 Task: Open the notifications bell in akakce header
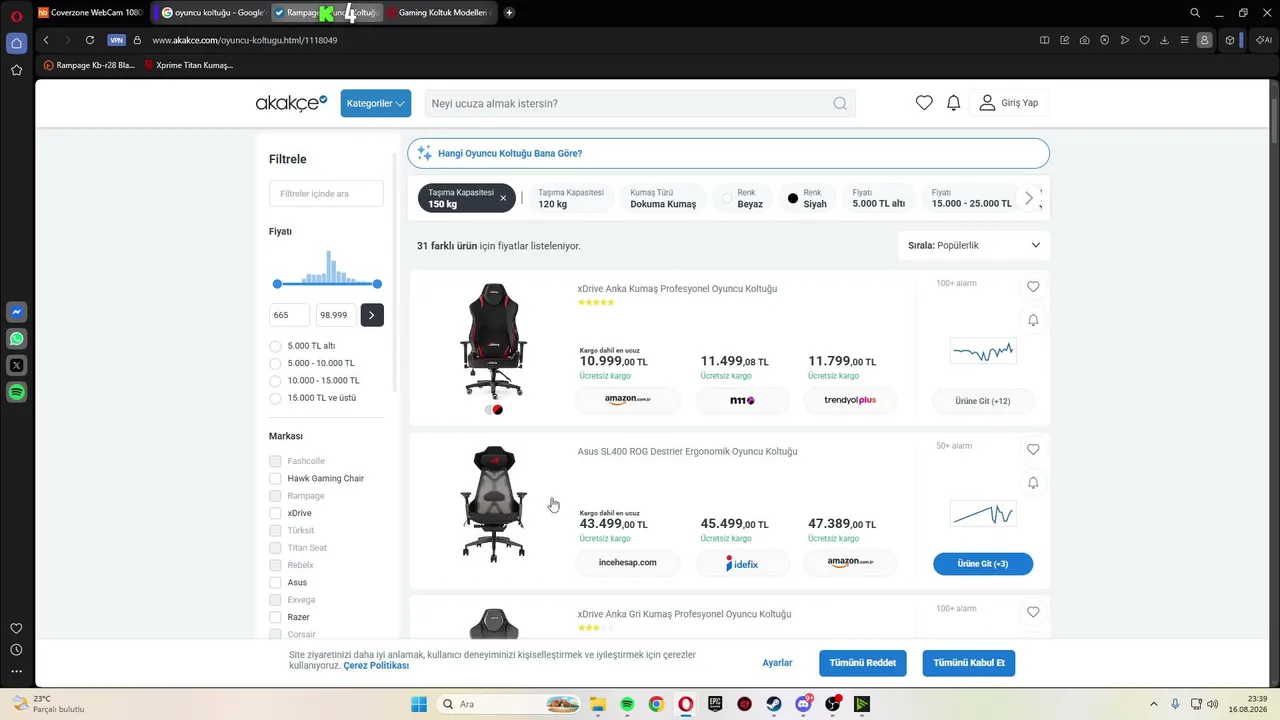[x=954, y=103]
